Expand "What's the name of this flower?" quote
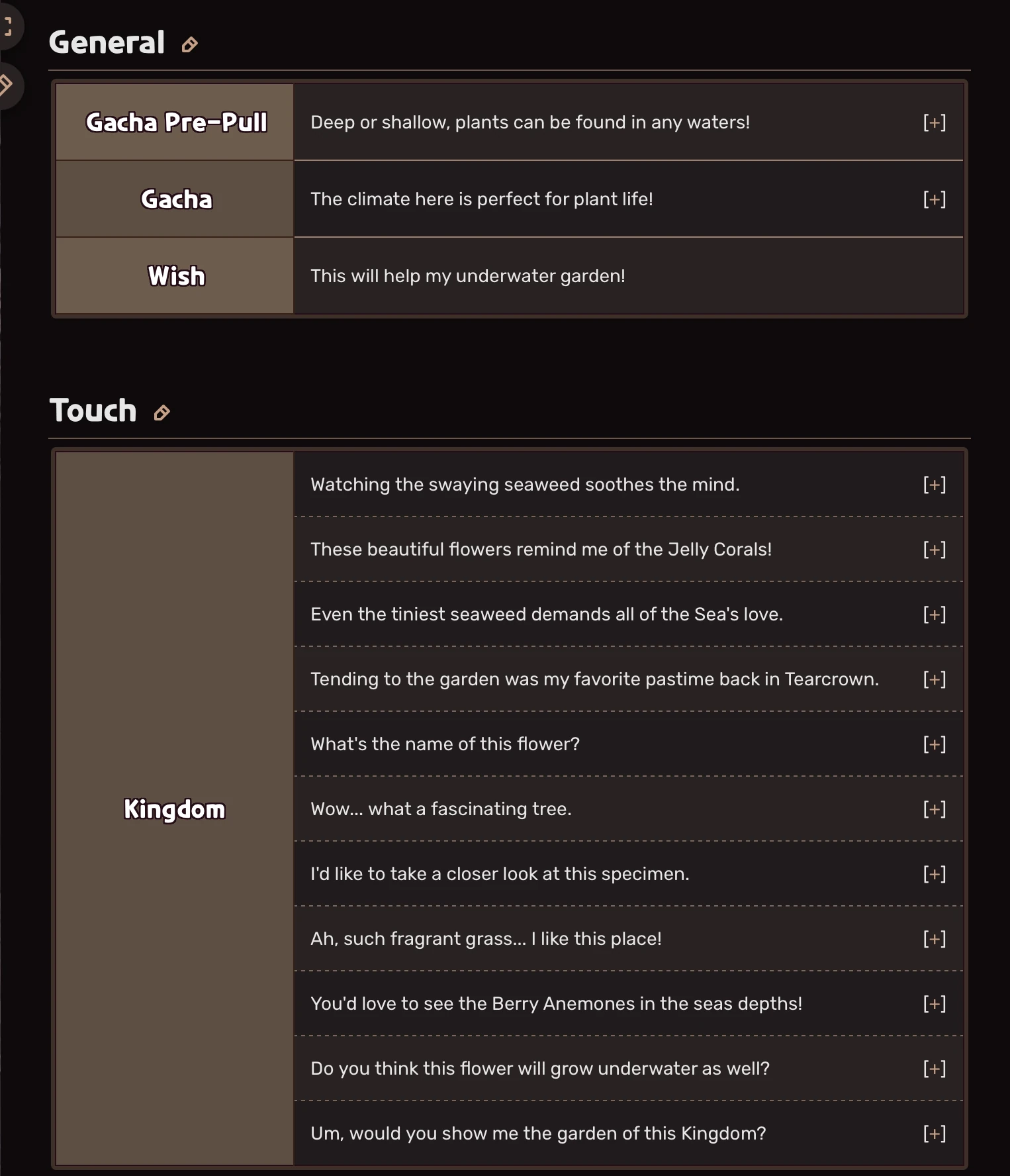 point(934,744)
